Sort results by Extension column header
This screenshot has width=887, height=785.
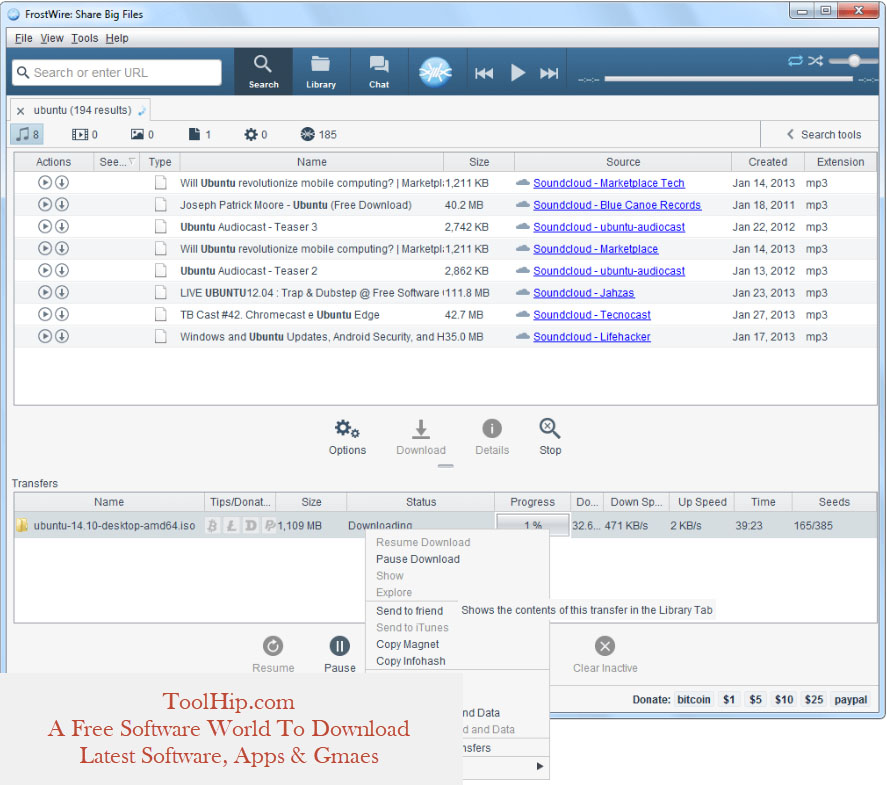coord(840,162)
